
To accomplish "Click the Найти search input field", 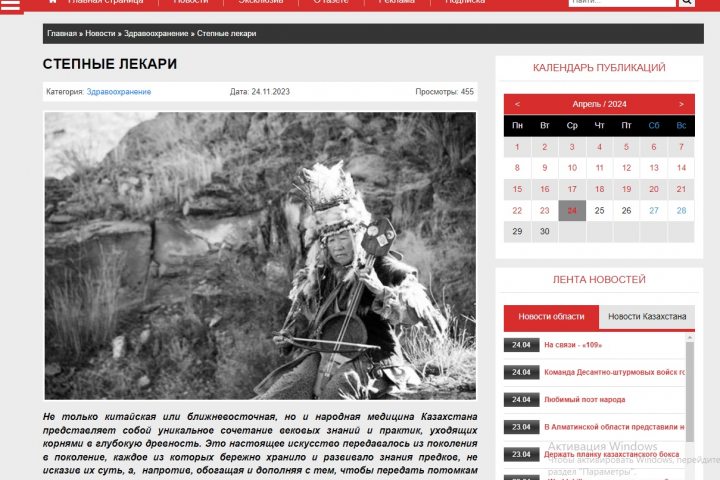I will click(x=622, y=2).
